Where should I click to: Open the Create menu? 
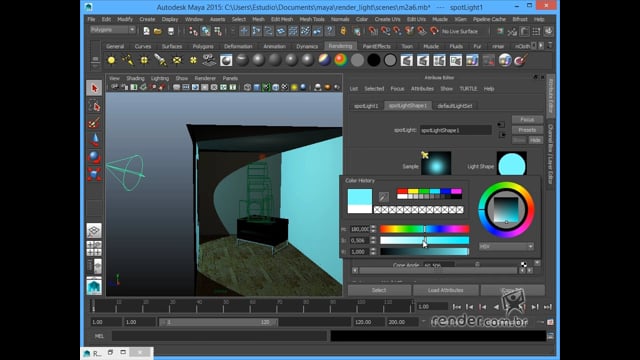pos(147,19)
